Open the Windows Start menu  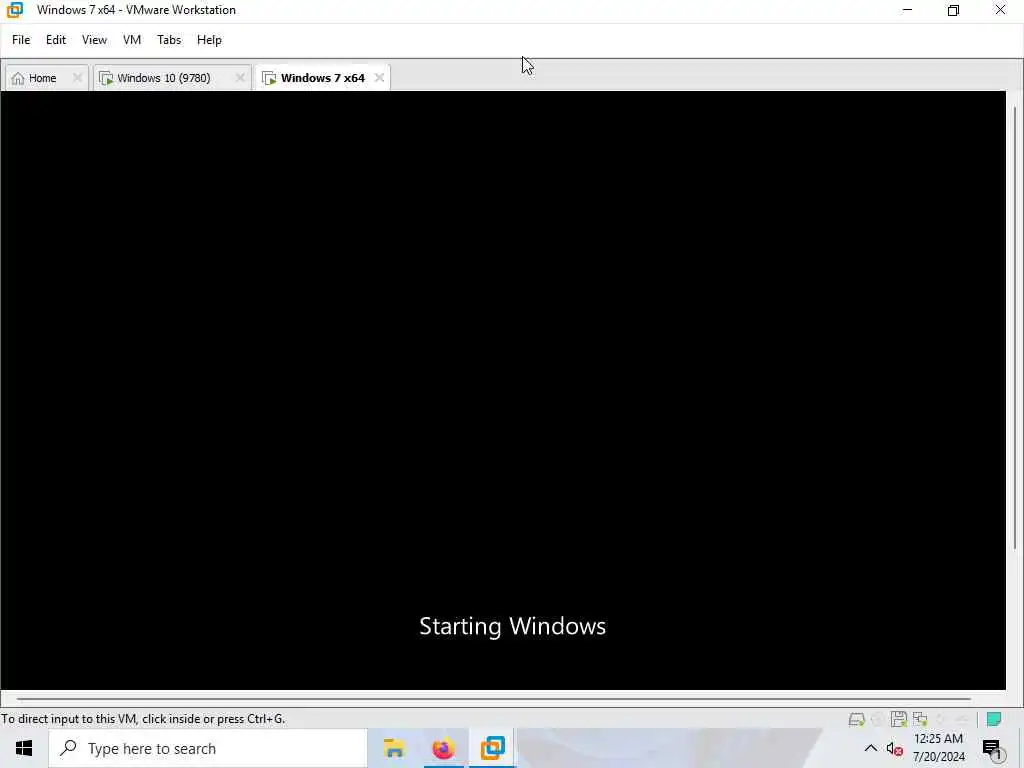[24, 748]
